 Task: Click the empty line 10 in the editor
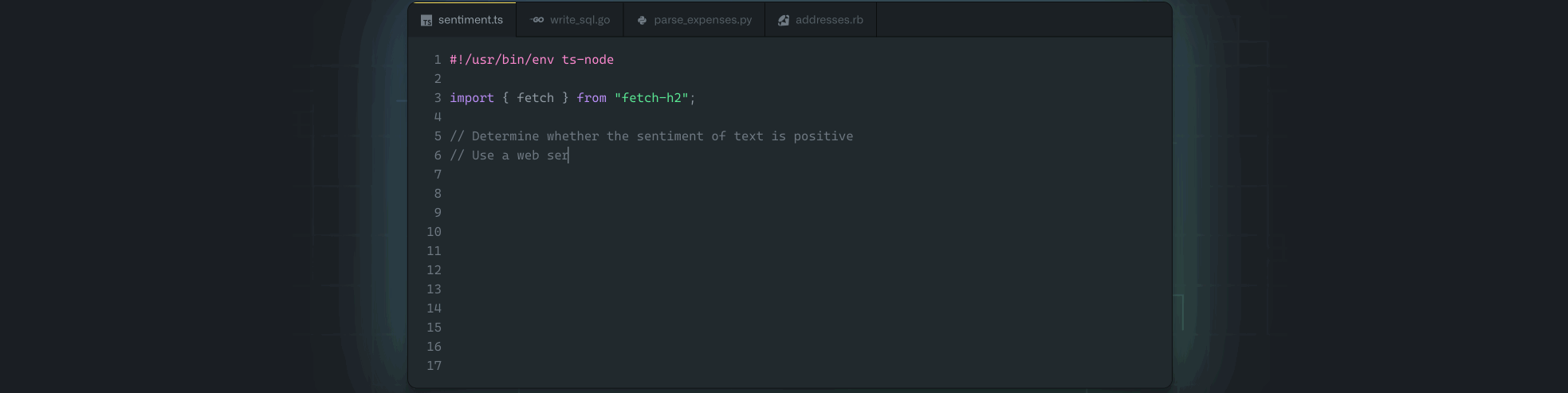pyautogui.click(x=805, y=232)
